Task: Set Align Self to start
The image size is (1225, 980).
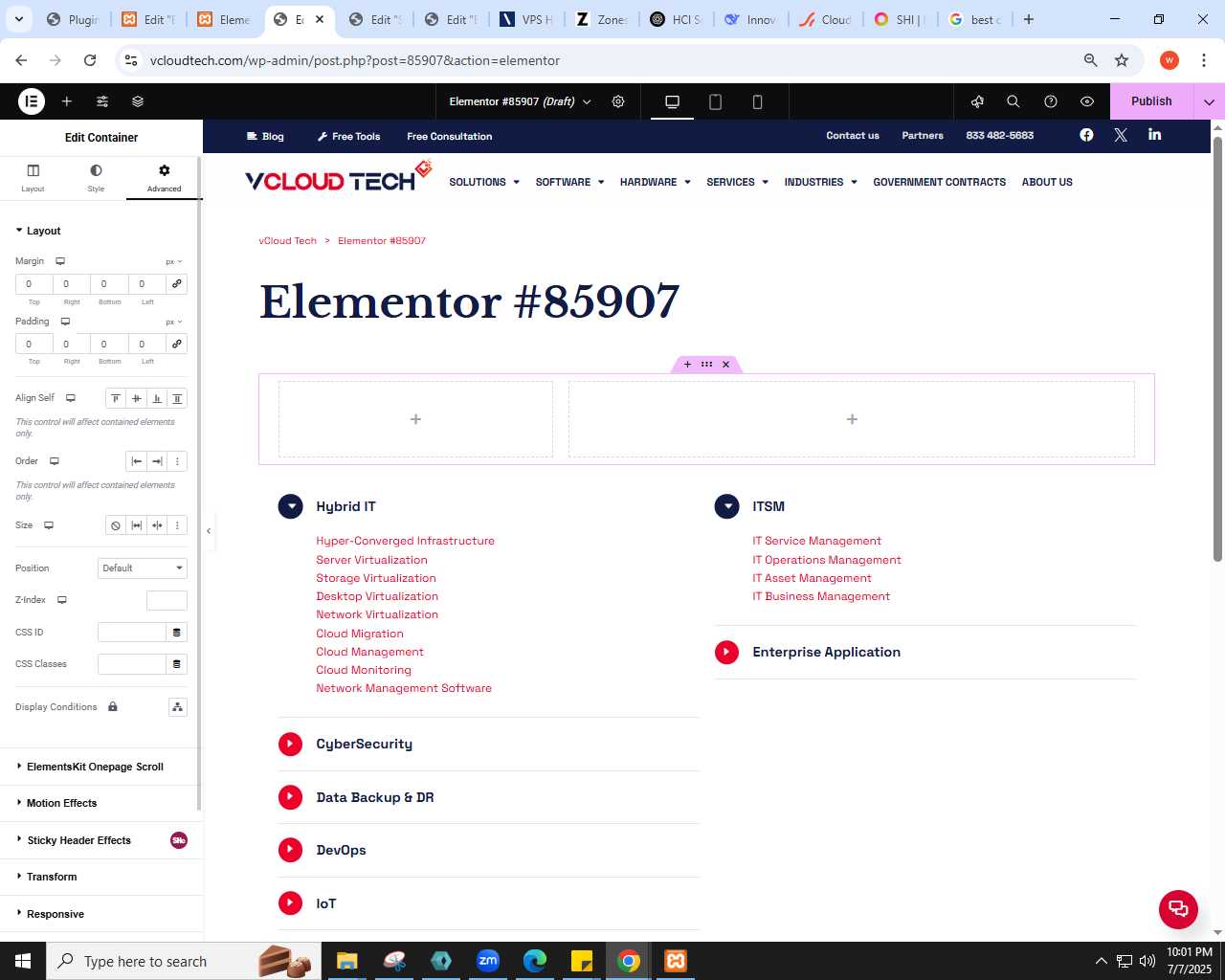Action: point(116,398)
